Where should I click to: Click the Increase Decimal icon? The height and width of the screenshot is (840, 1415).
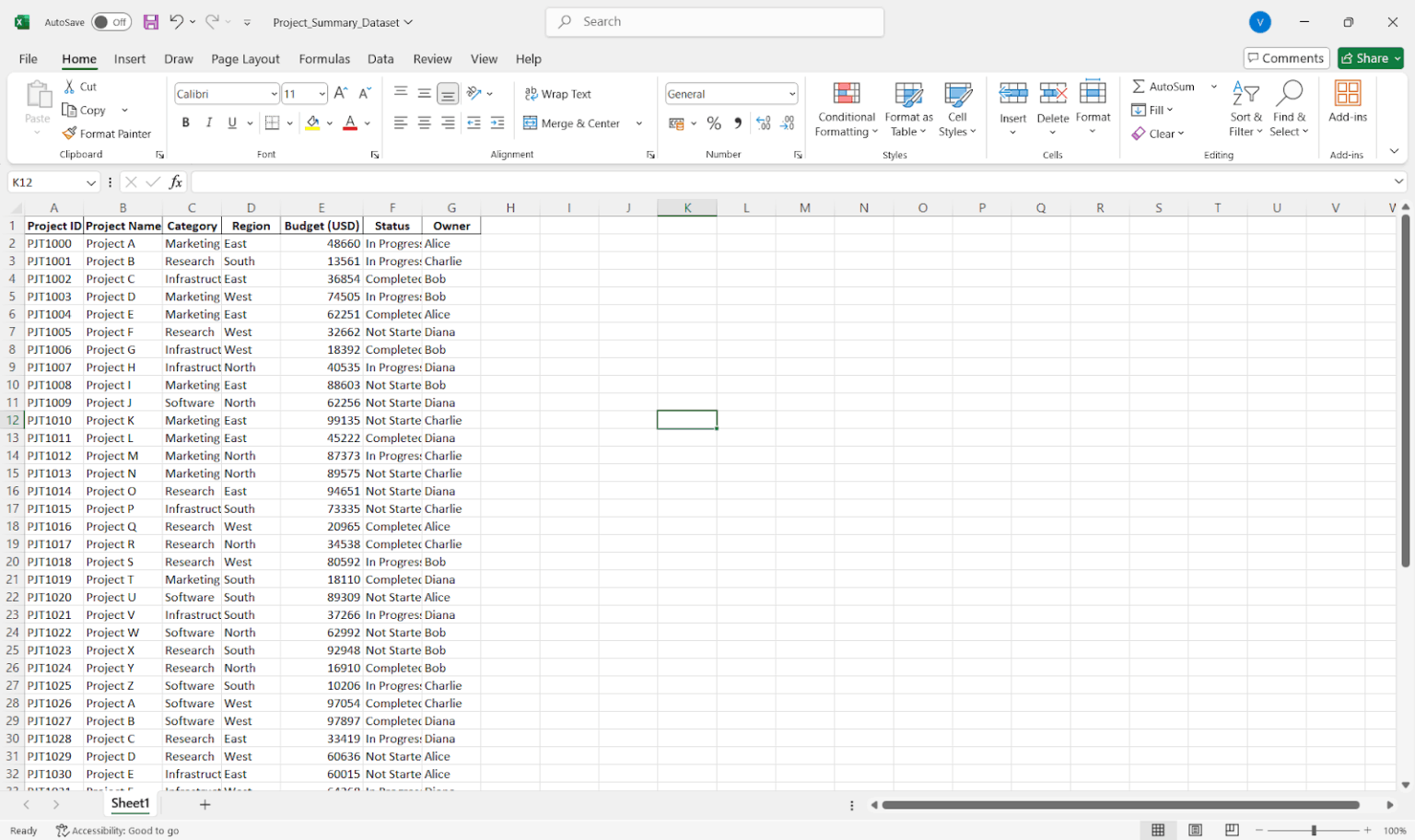pos(764,122)
